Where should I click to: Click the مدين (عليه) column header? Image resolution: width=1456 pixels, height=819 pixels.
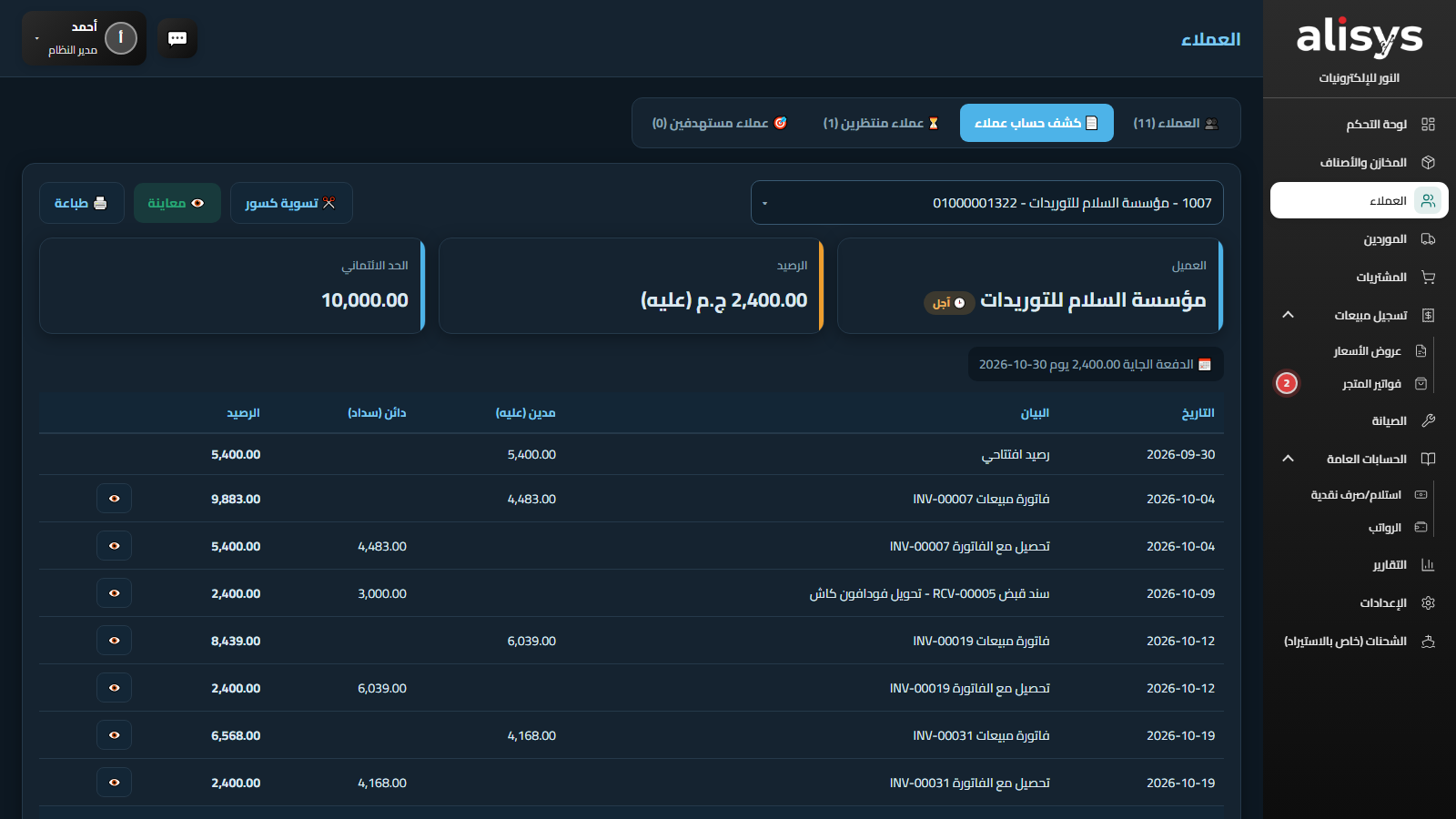pos(526,413)
